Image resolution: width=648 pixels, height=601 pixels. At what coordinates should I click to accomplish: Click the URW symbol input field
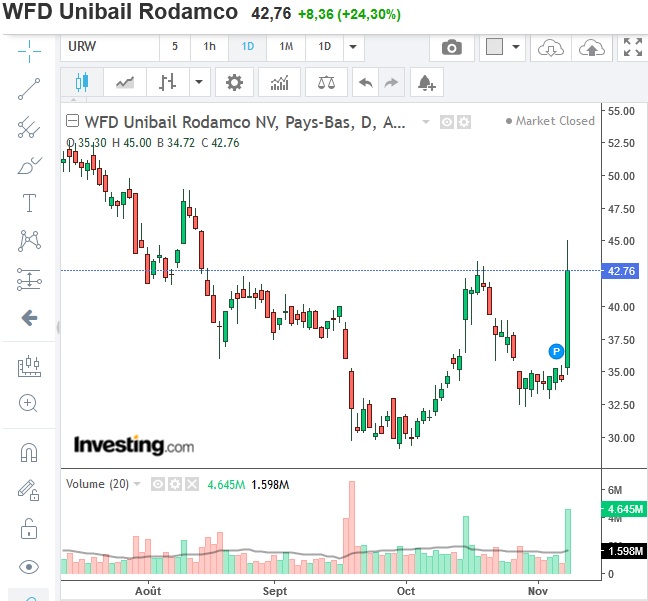pos(110,47)
